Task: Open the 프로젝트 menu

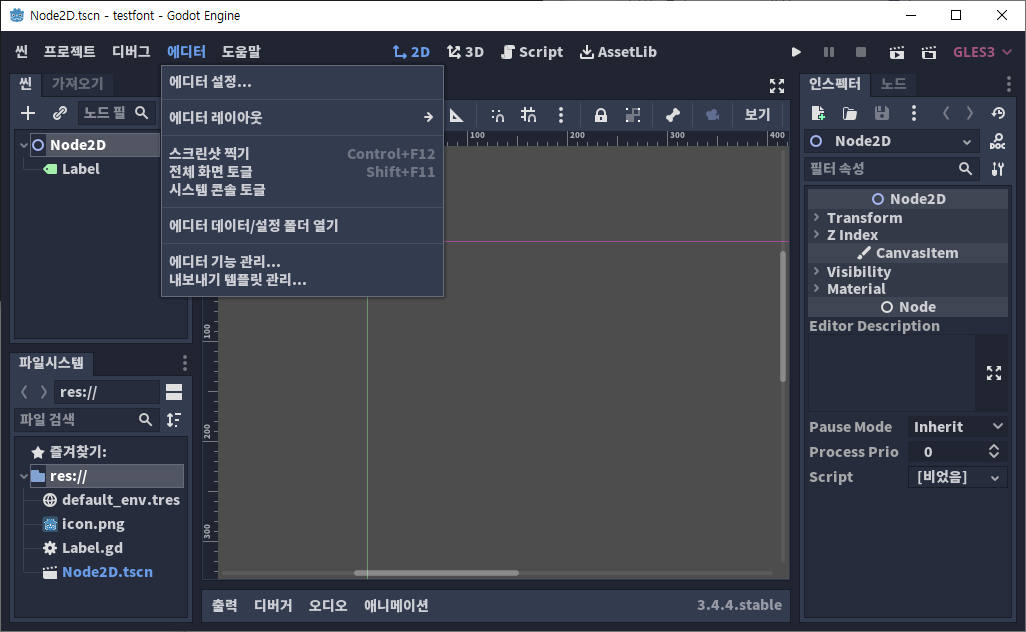Action: coord(69,52)
